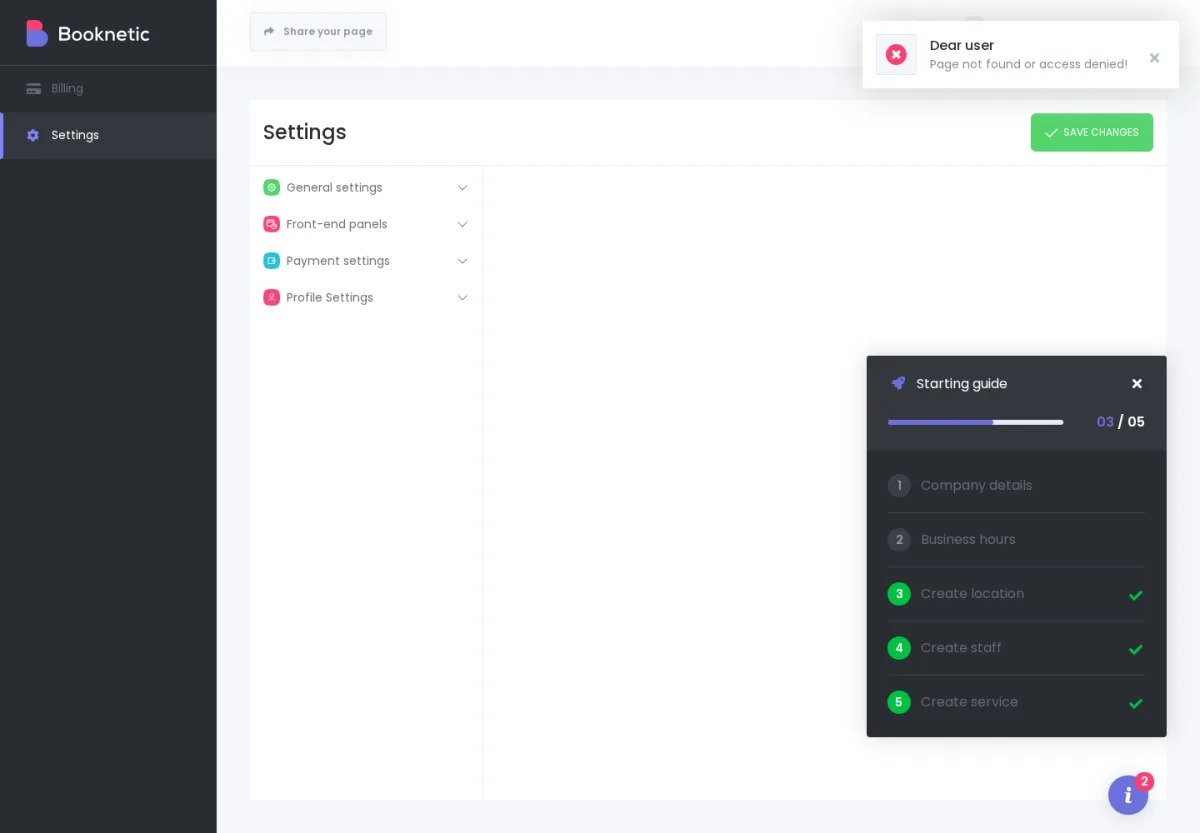
Task: Click the pink Front-end panels icon
Action: click(x=271, y=224)
